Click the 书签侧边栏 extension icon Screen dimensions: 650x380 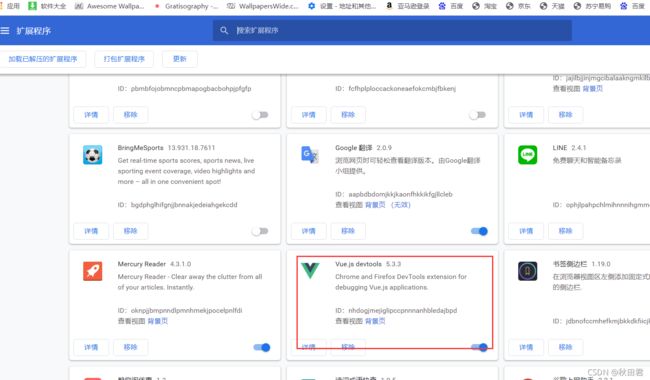[527, 271]
